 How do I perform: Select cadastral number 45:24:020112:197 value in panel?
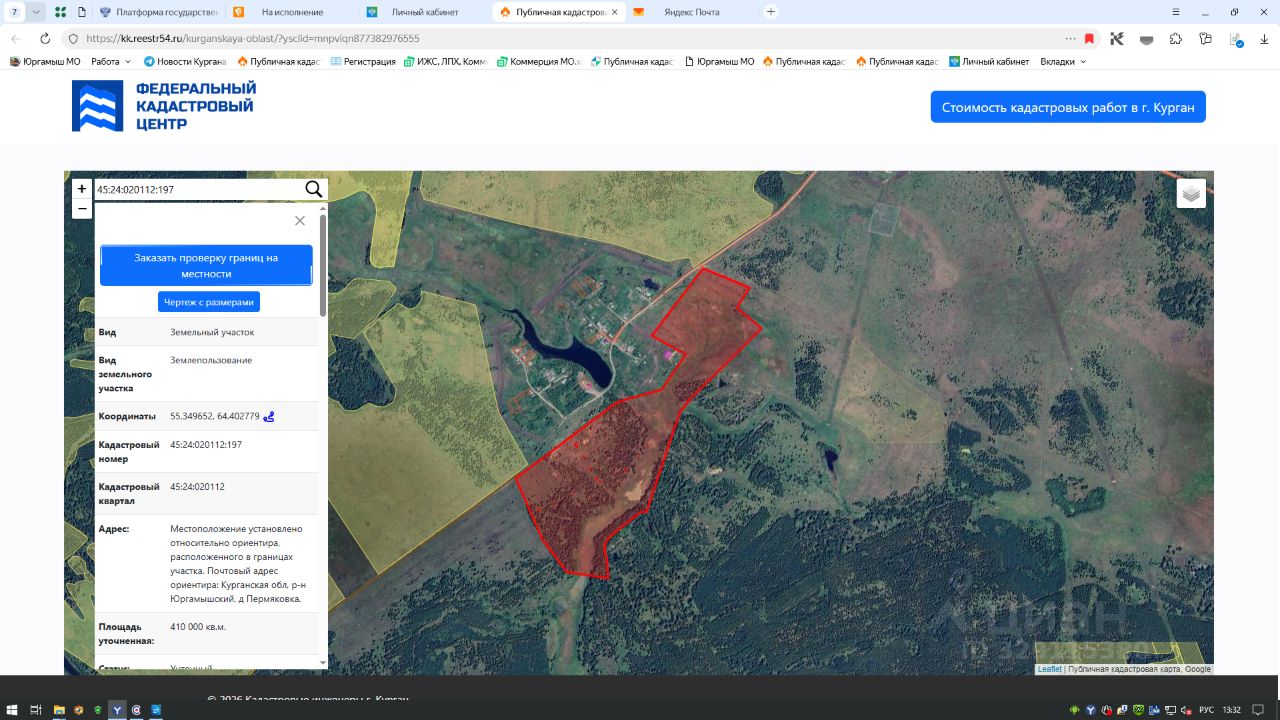(x=206, y=445)
